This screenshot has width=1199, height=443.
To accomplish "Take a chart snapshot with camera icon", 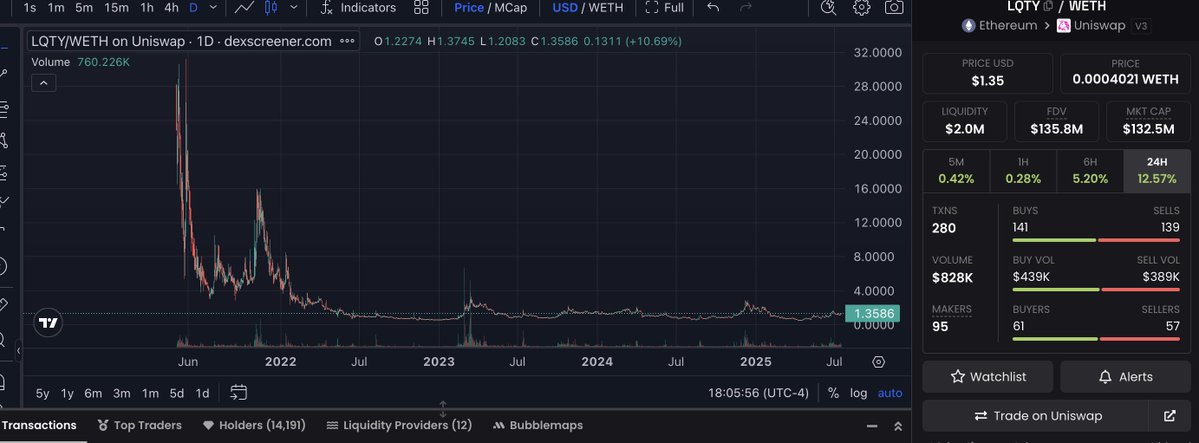I will (893, 8).
